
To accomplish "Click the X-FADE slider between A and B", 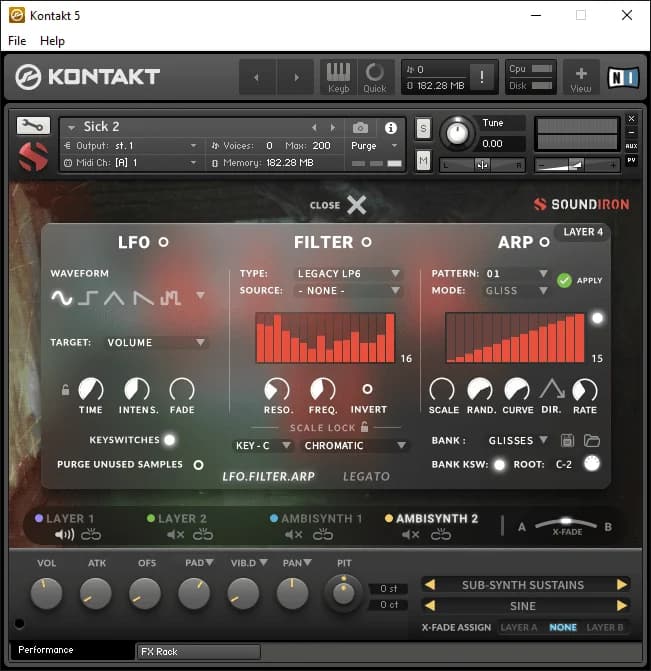I will (x=565, y=523).
